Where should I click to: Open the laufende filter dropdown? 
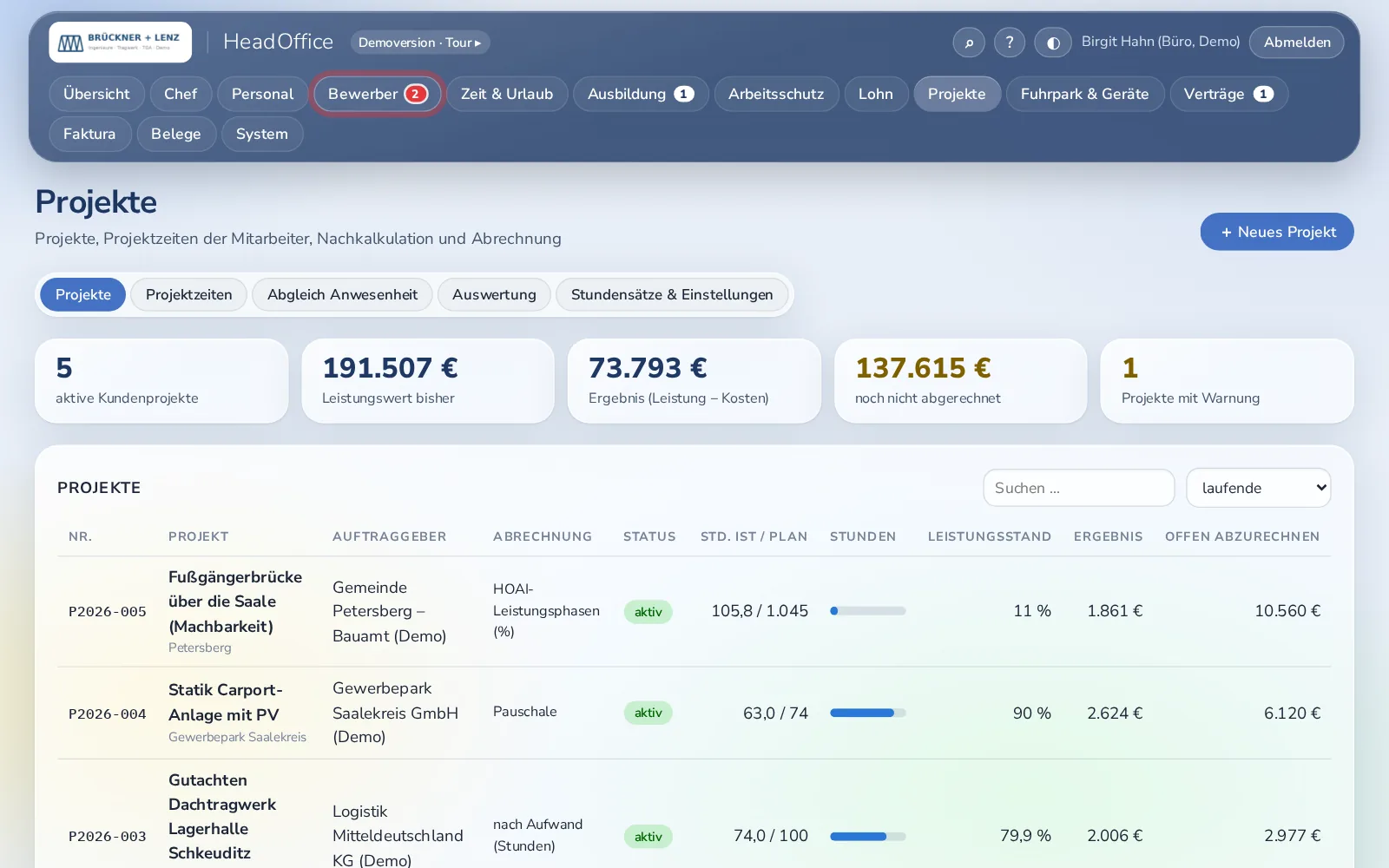(1259, 488)
